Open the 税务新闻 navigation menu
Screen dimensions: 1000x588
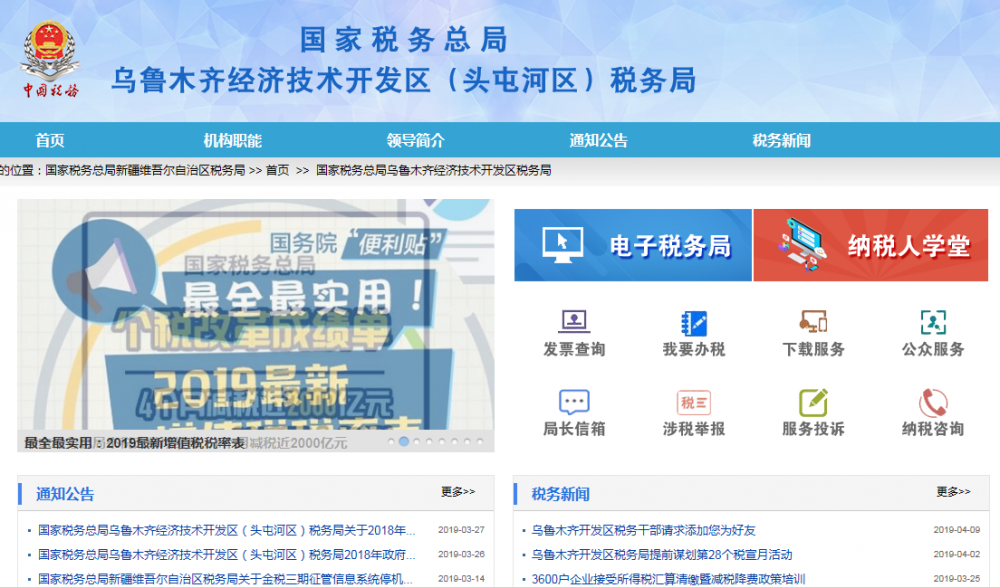point(785,140)
